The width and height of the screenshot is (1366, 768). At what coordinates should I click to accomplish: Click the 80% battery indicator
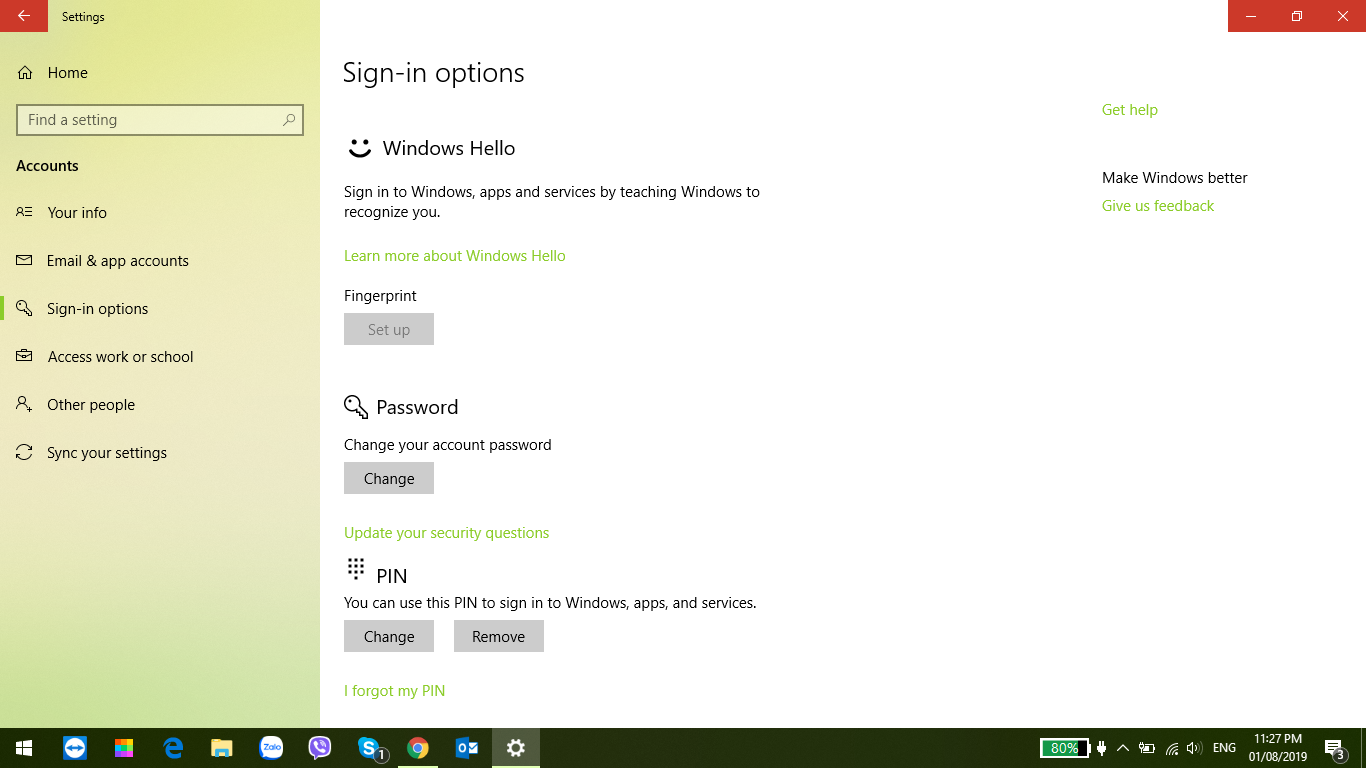1065,748
